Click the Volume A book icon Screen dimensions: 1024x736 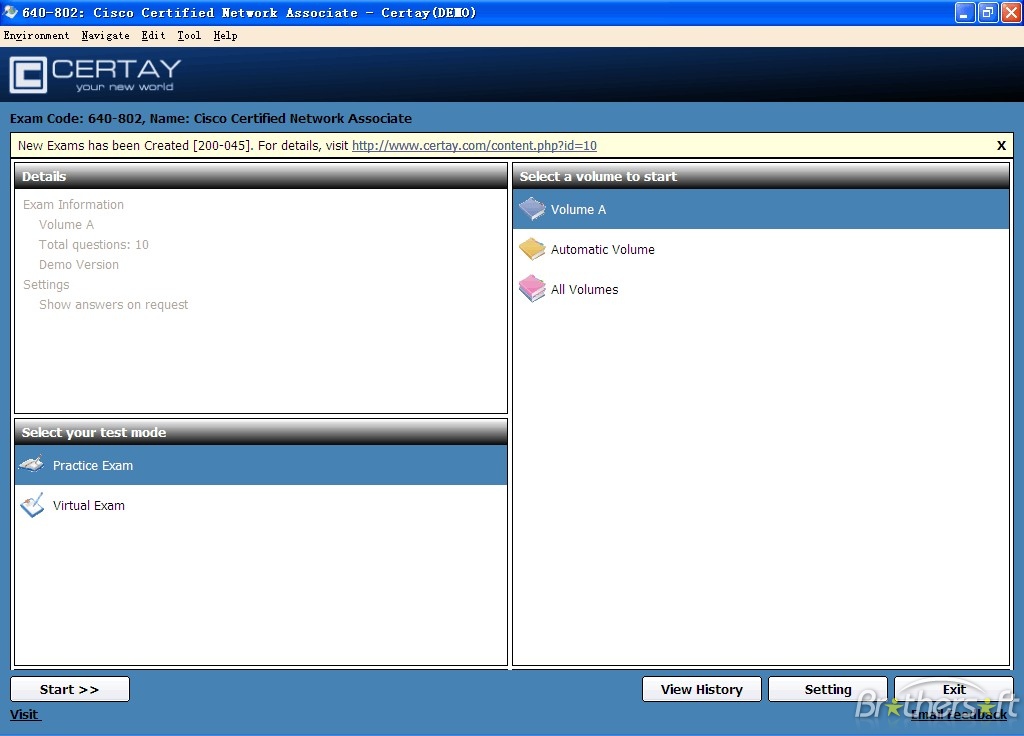coord(532,209)
